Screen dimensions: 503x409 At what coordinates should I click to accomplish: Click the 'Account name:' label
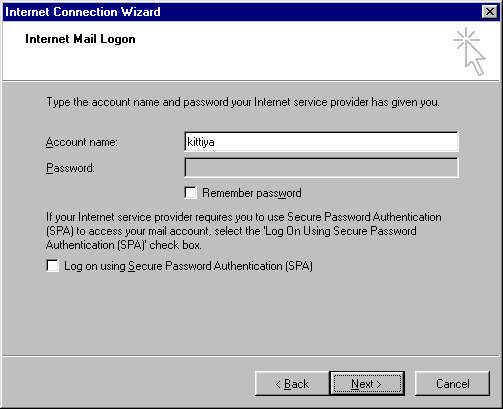[x=82, y=142]
